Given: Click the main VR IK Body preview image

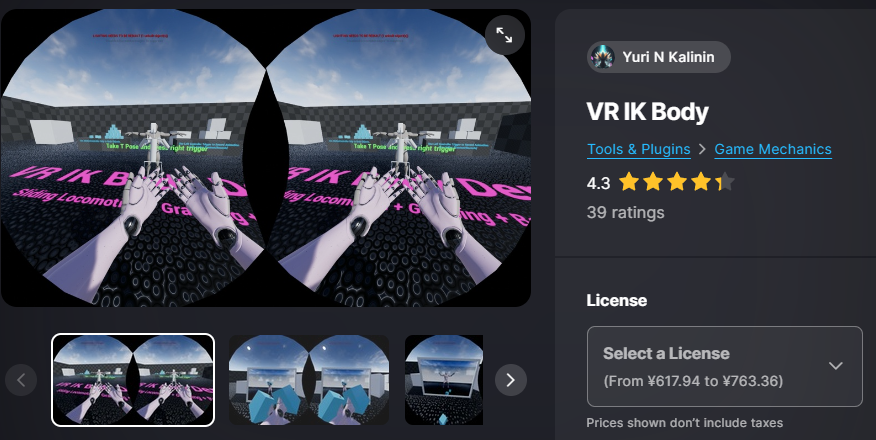Looking at the screenshot, I should [265, 158].
